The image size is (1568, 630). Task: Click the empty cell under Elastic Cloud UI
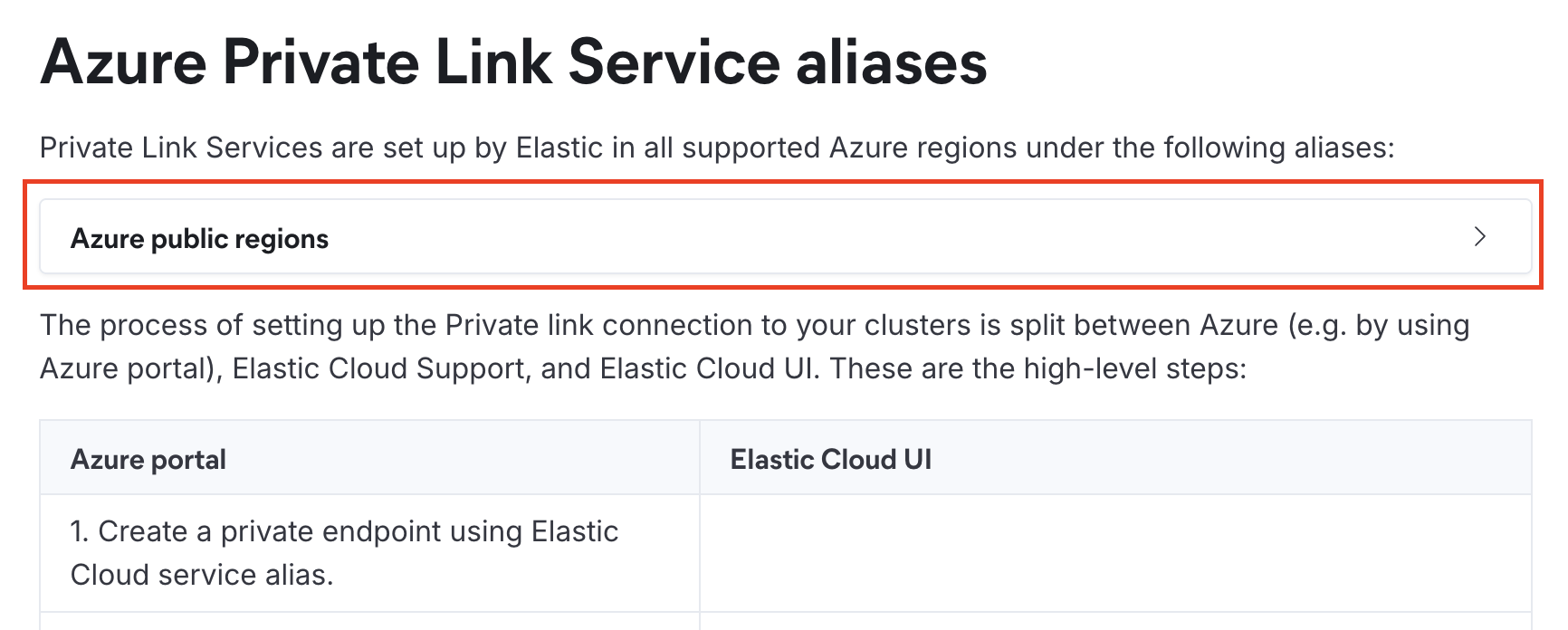point(1114,552)
